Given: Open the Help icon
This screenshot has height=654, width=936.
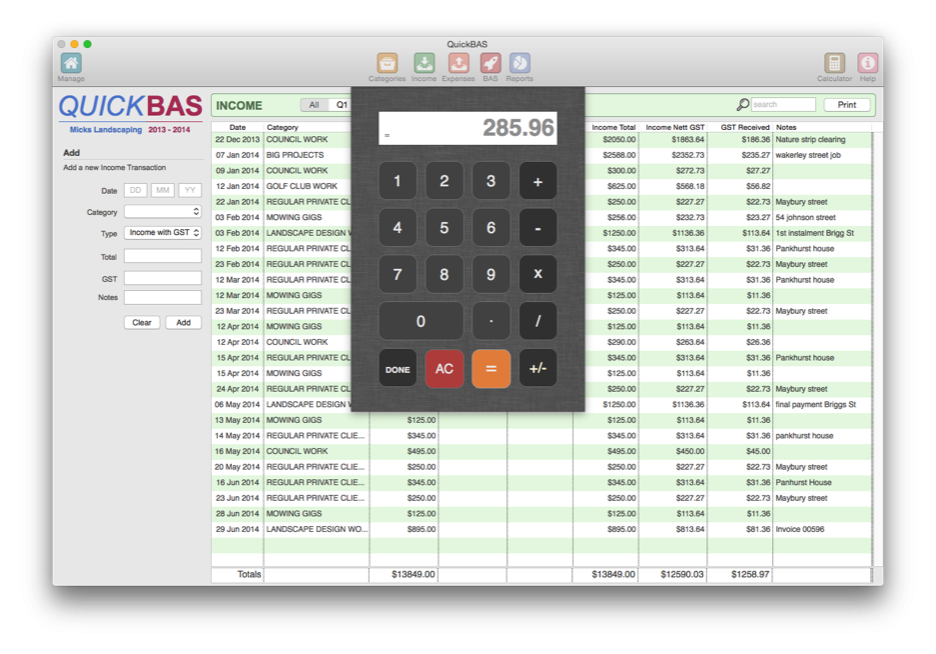Looking at the screenshot, I should [866, 62].
